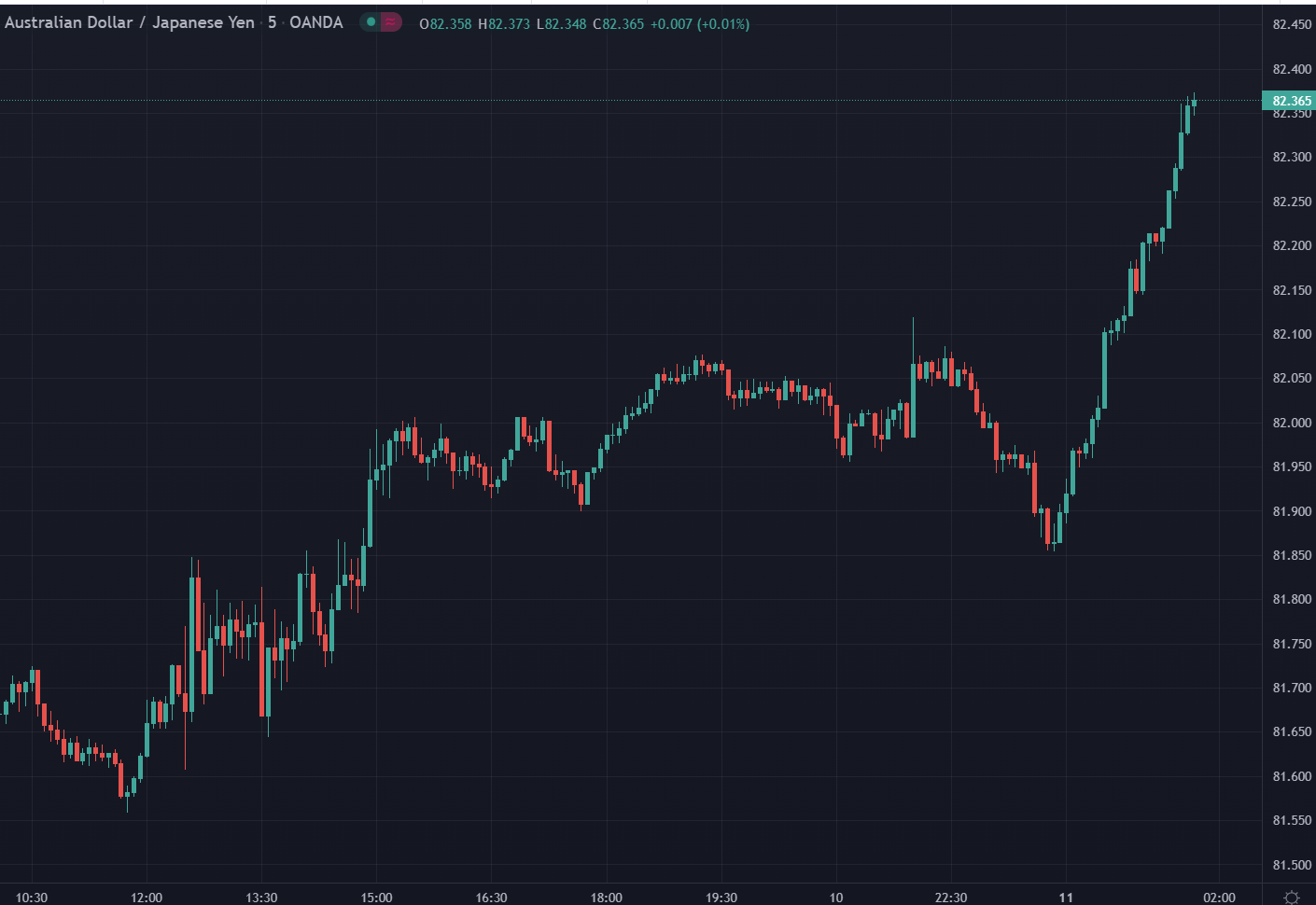Open chart settings gear icon
1316x905 pixels.
pyautogui.click(x=1292, y=898)
